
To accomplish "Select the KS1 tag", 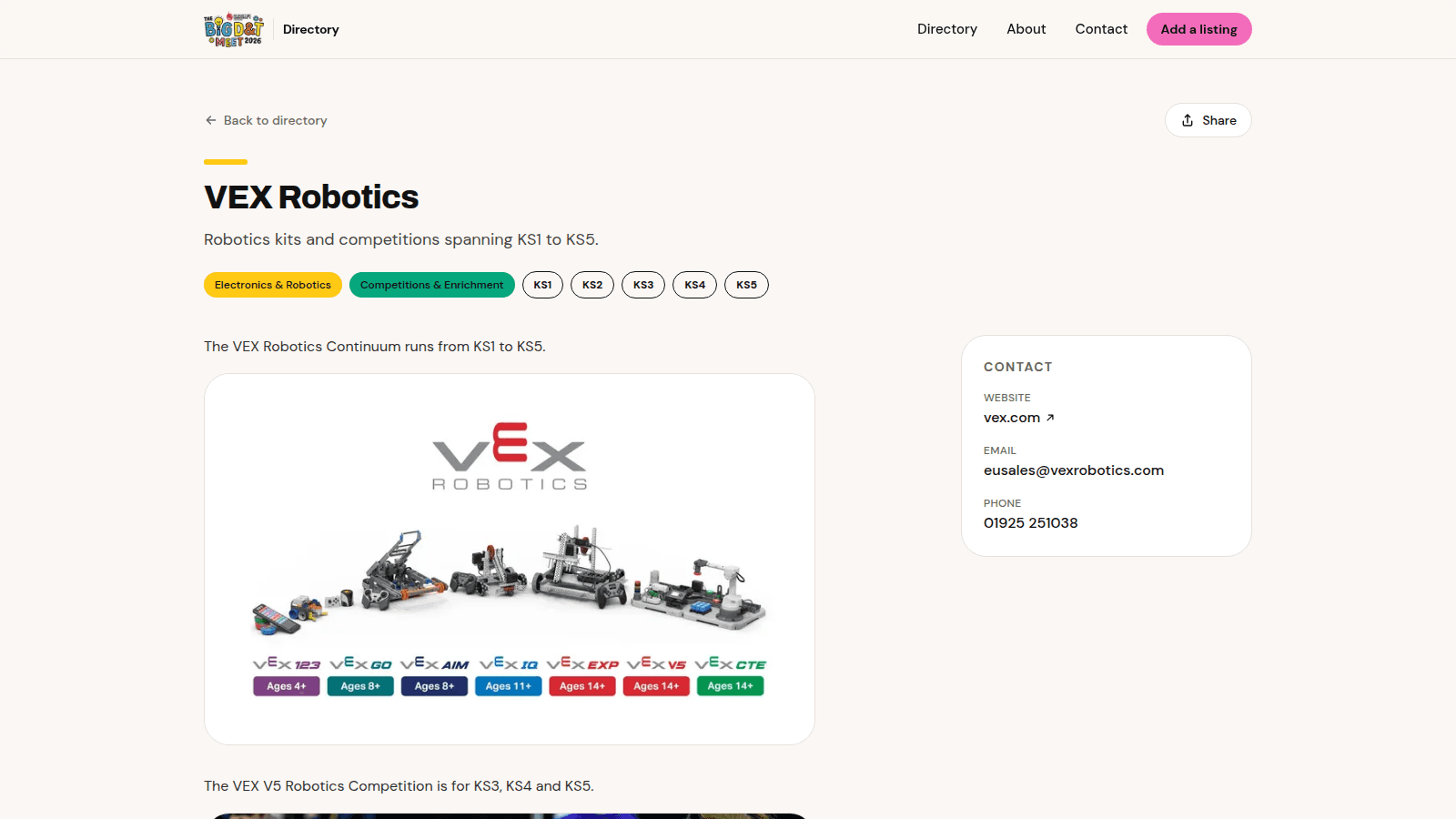I will coord(543,285).
